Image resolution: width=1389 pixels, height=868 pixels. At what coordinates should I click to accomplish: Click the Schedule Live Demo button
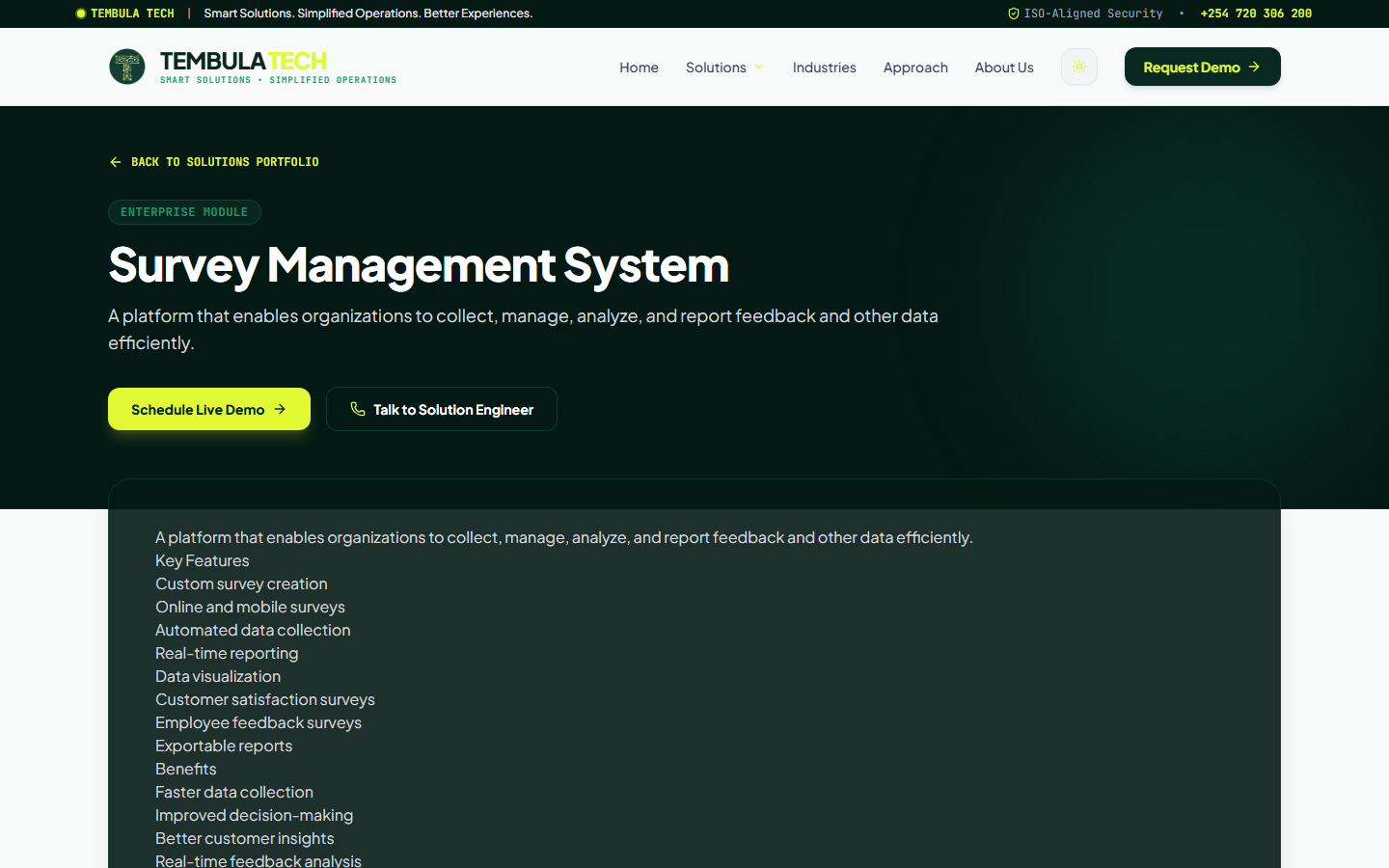pyautogui.click(x=209, y=409)
